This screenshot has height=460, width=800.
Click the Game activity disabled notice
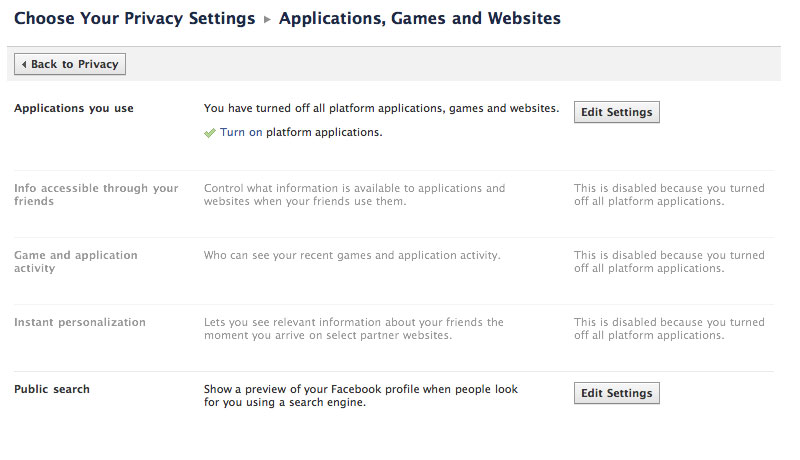pos(669,262)
